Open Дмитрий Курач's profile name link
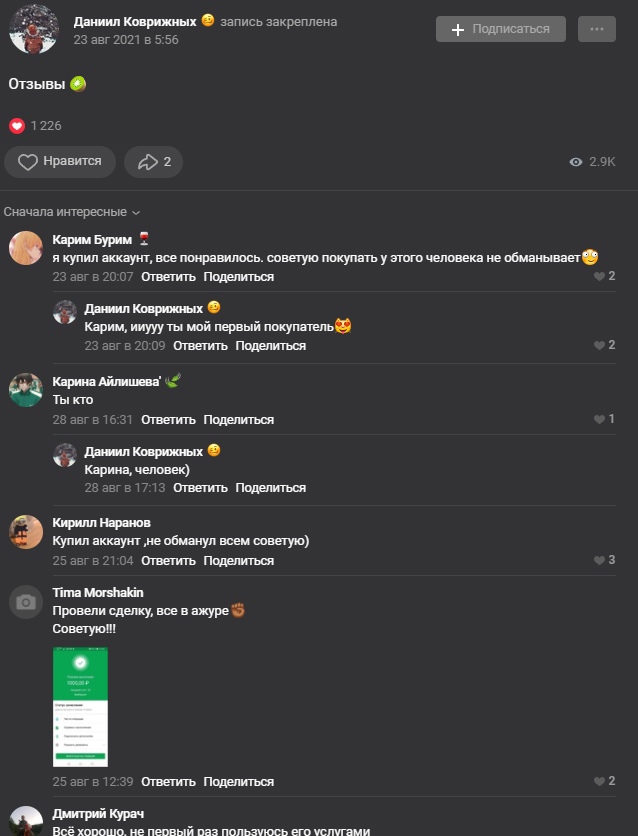Screen dimensions: 638x836 [x=98, y=814]
